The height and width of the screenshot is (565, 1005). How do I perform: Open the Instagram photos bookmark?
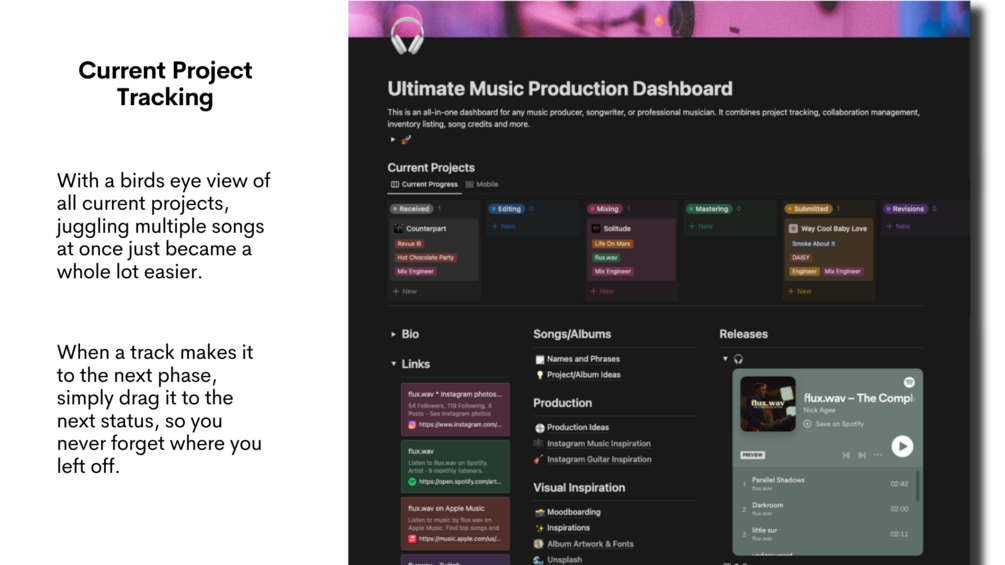click(455, 409)
